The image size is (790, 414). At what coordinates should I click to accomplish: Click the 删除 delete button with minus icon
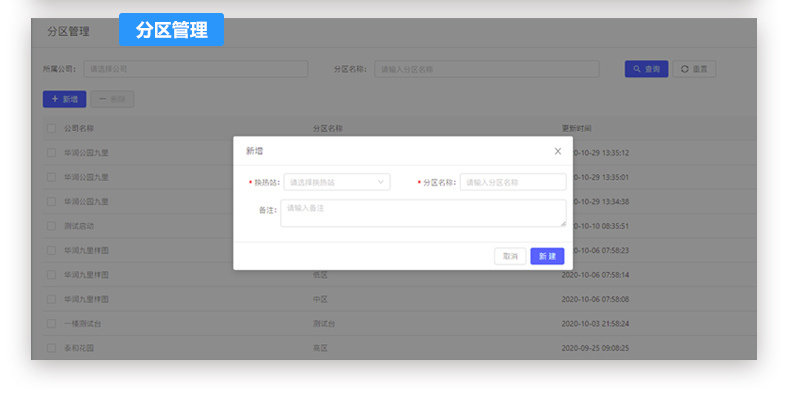112,99
